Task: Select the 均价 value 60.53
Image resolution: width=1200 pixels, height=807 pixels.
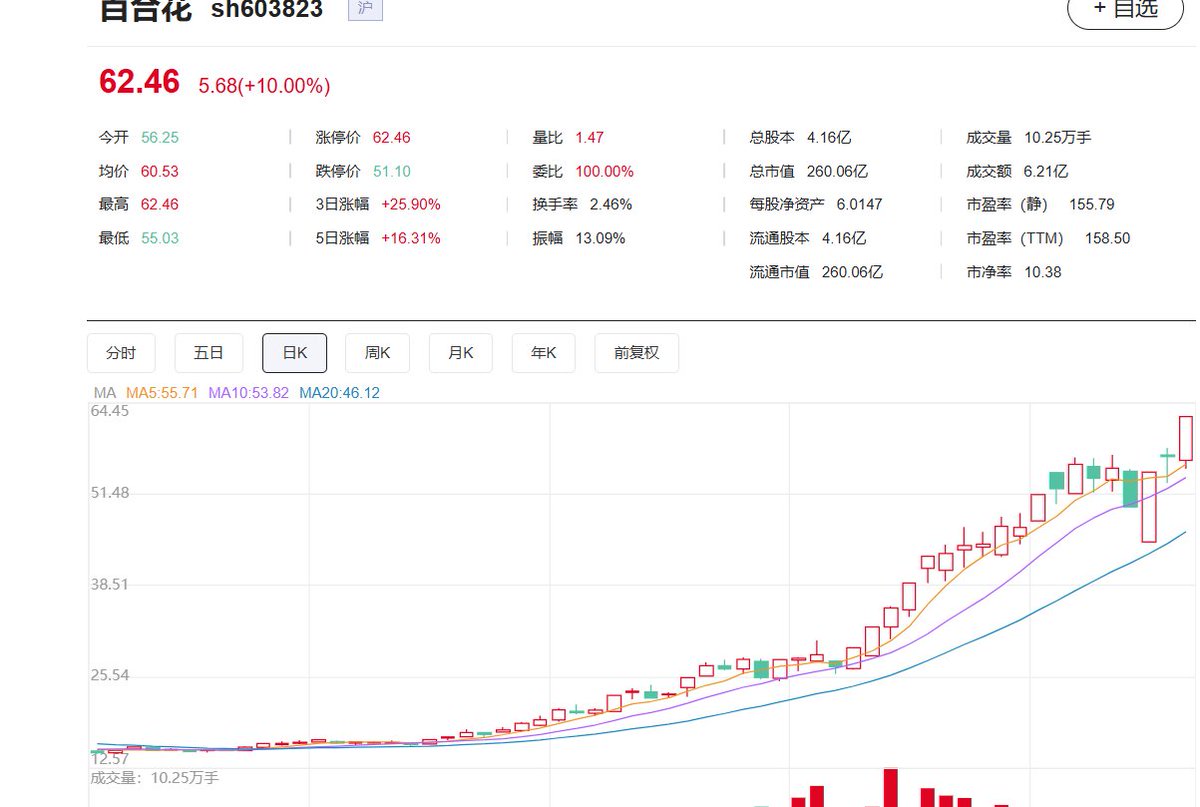Action: click(x=160, y=171)
